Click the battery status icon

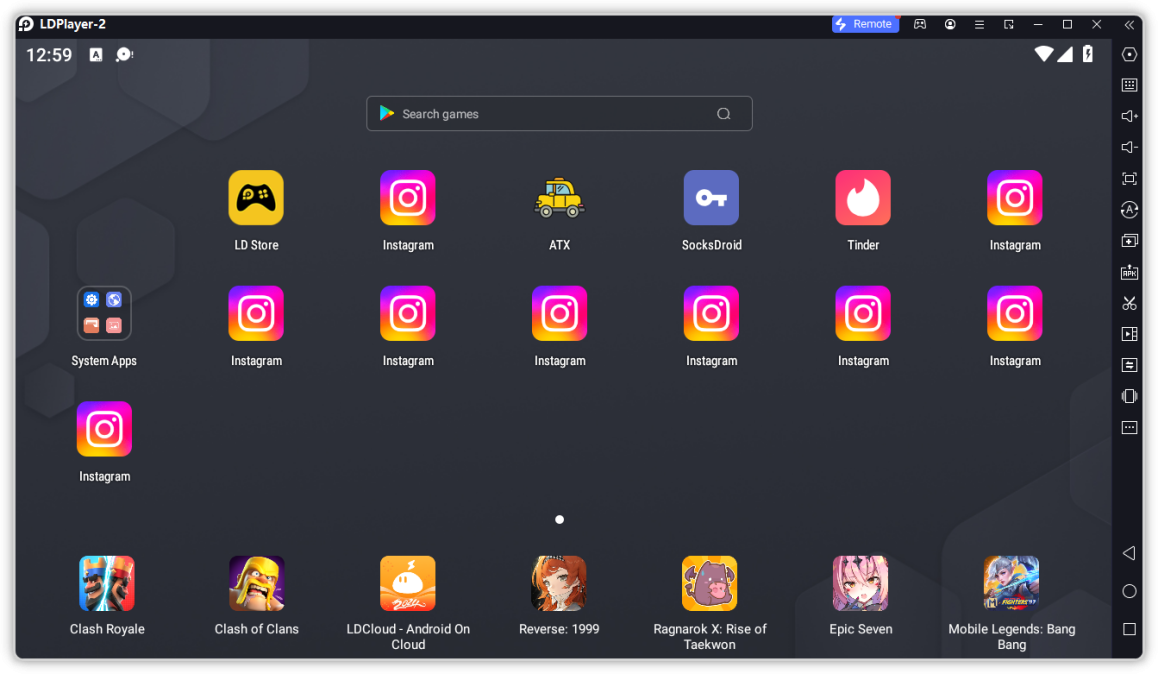(x=1088, y=53)
